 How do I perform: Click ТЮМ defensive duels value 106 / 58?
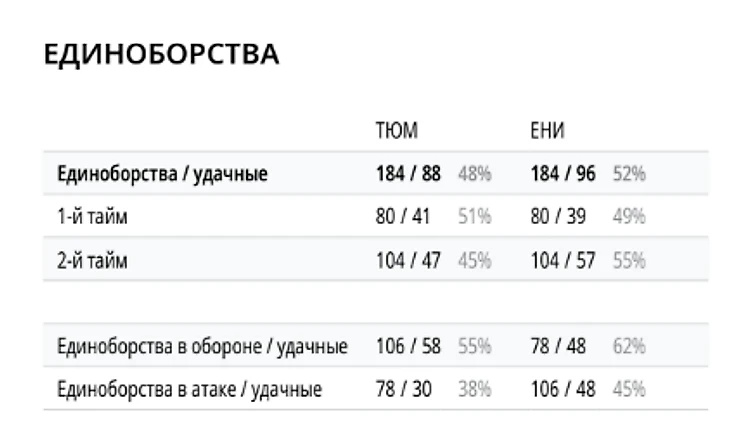[x=408, y=347]
